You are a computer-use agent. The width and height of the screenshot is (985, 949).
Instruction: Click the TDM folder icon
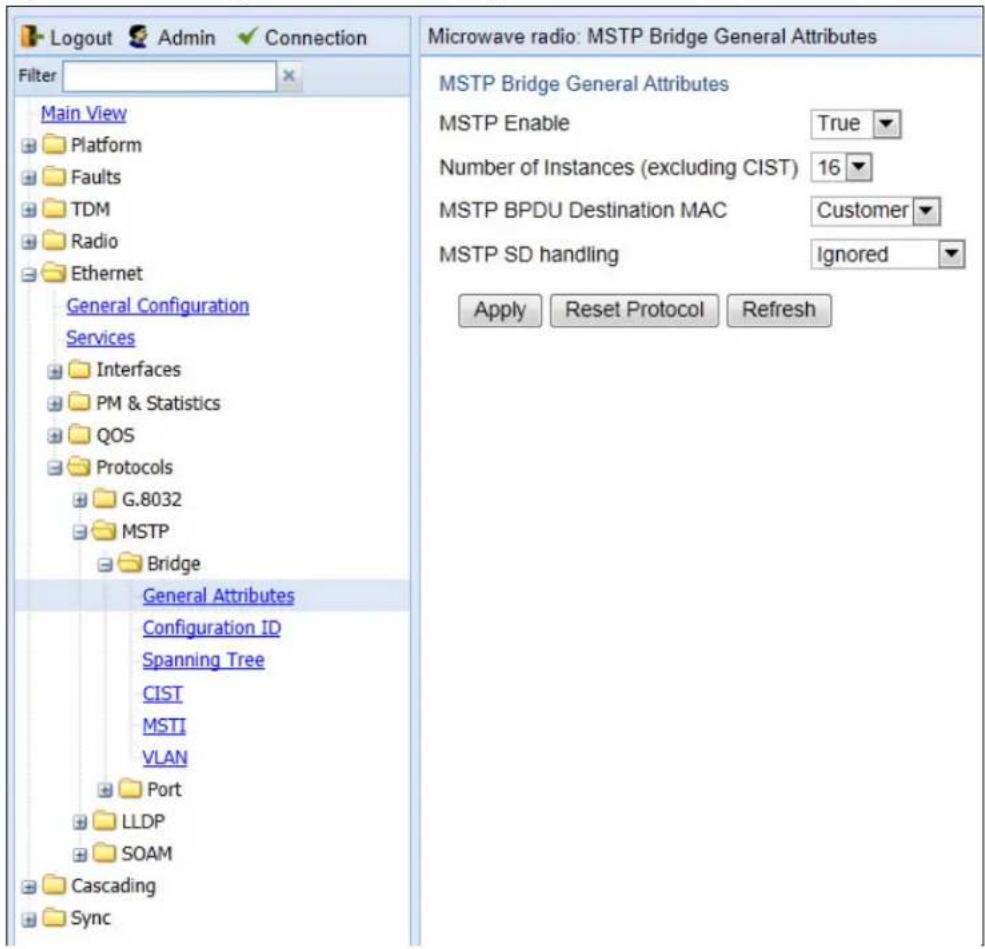click(54, 209)
